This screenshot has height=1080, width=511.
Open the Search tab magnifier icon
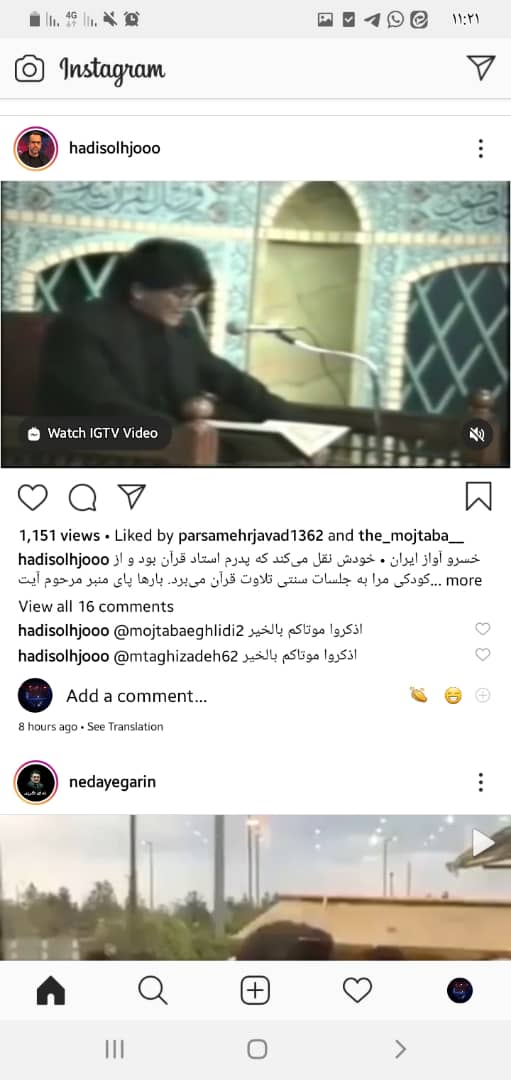(x=153, y=991)
